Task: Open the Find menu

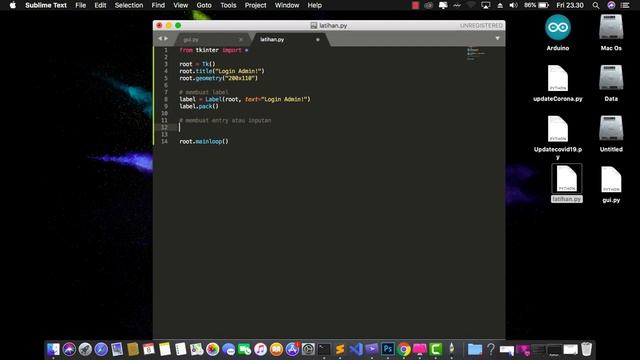Action: [158, 5]
